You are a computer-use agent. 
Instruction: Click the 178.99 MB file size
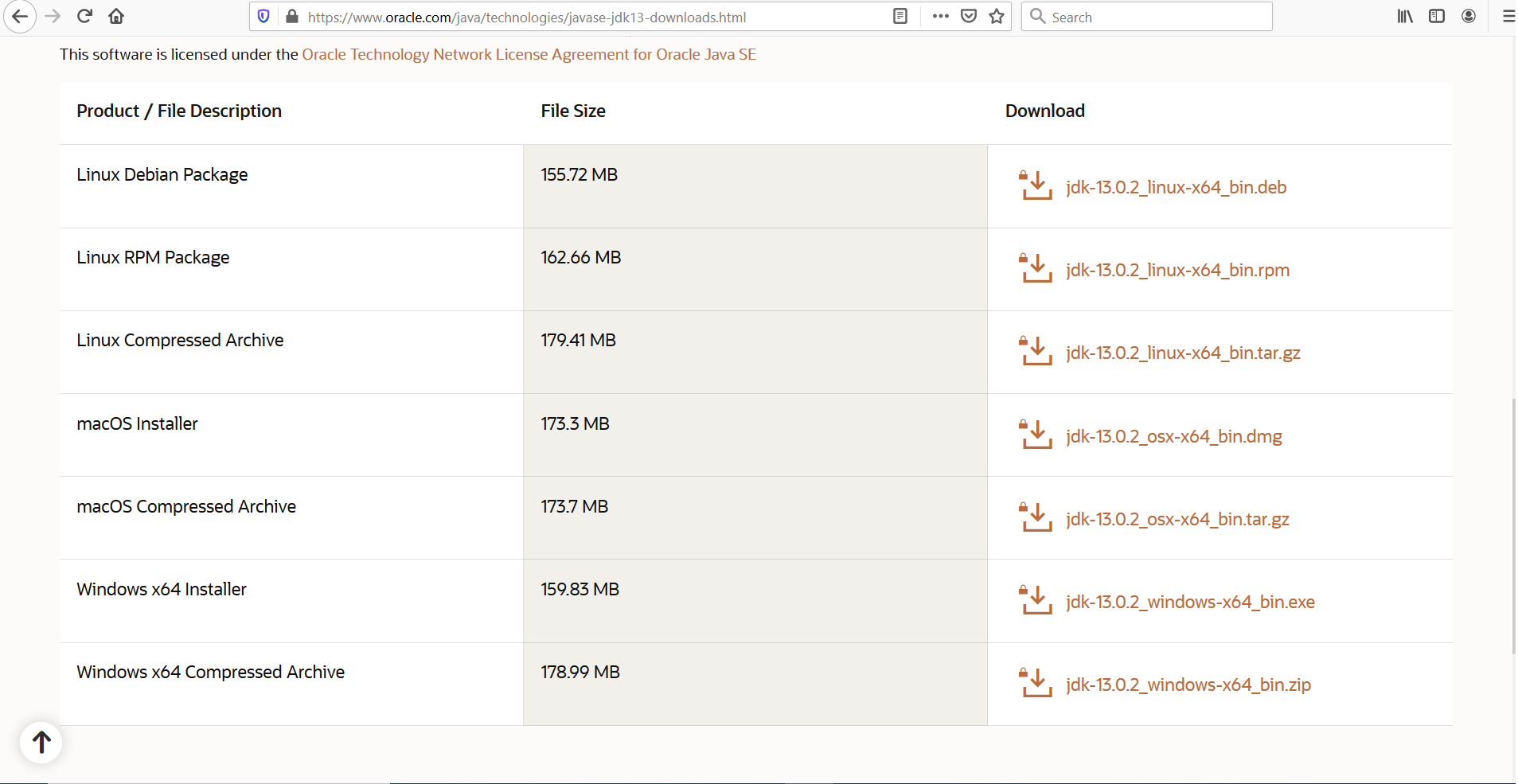(580, 672)
